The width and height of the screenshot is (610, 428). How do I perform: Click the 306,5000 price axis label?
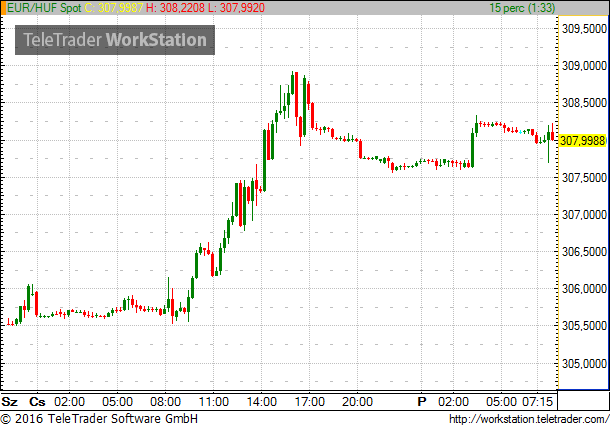584,252
